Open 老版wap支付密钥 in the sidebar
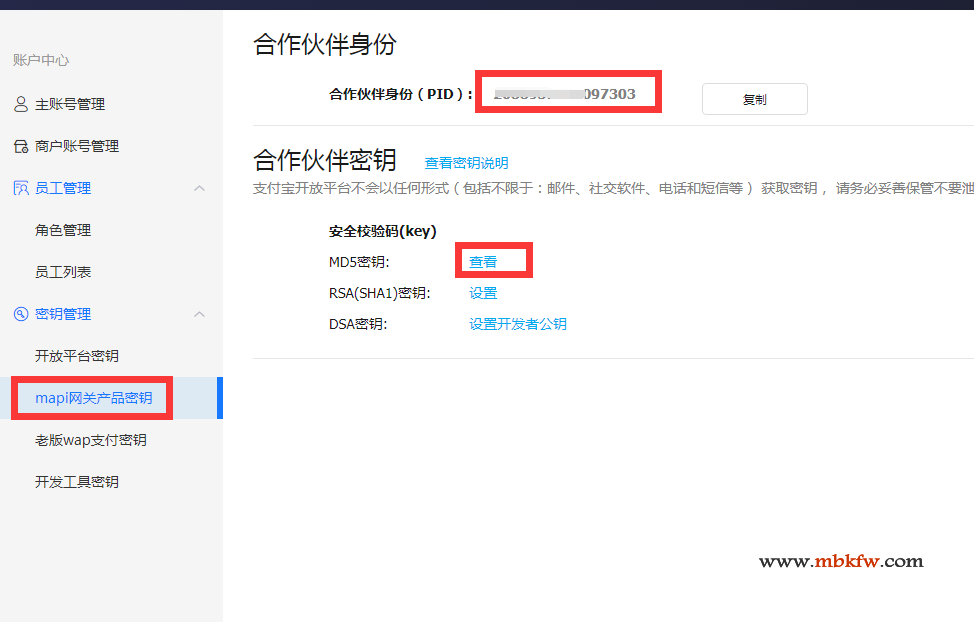 tap(91, 440)
